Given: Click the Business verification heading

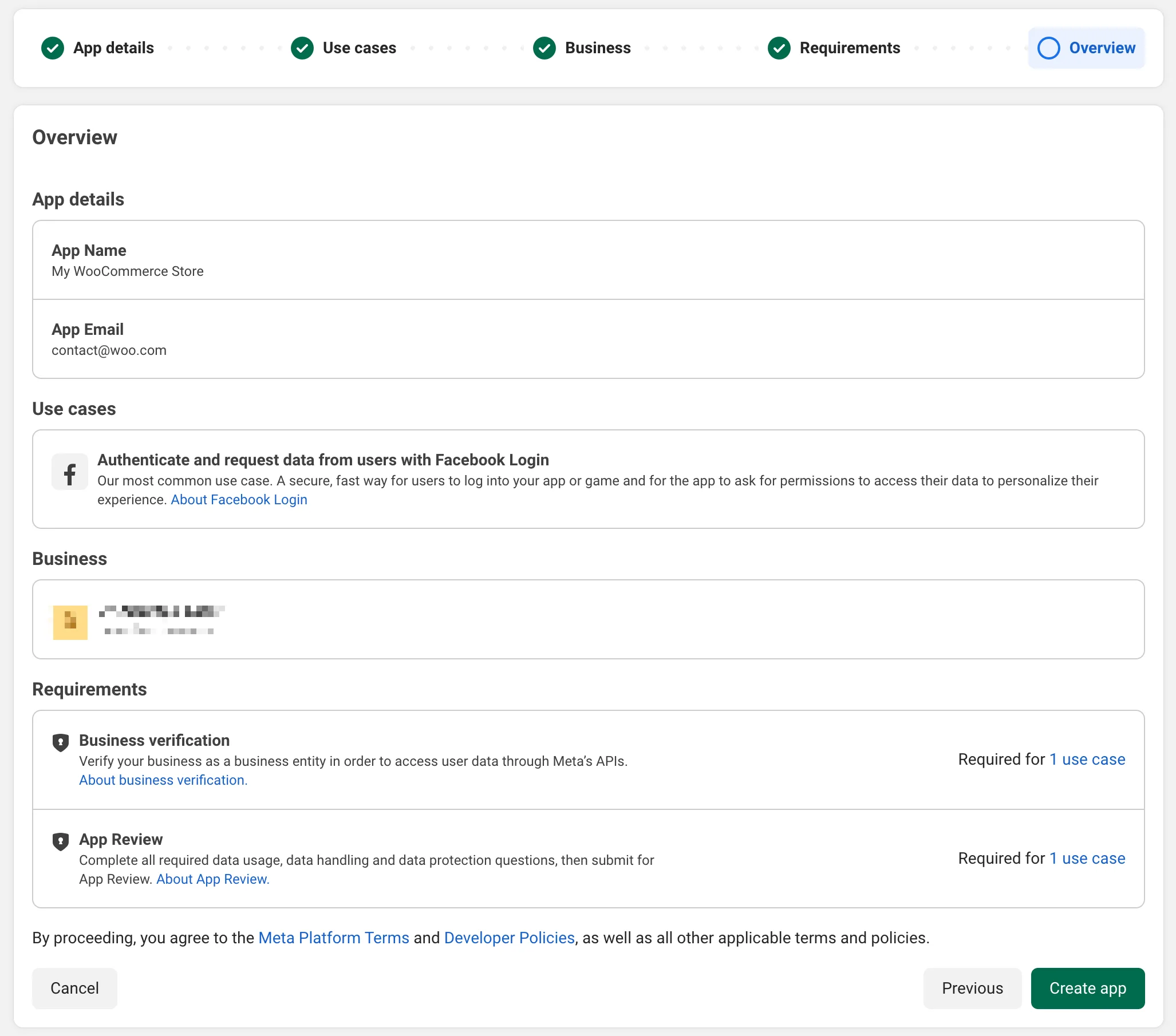Looking at the screenshot, I should (x=154, y=740).
